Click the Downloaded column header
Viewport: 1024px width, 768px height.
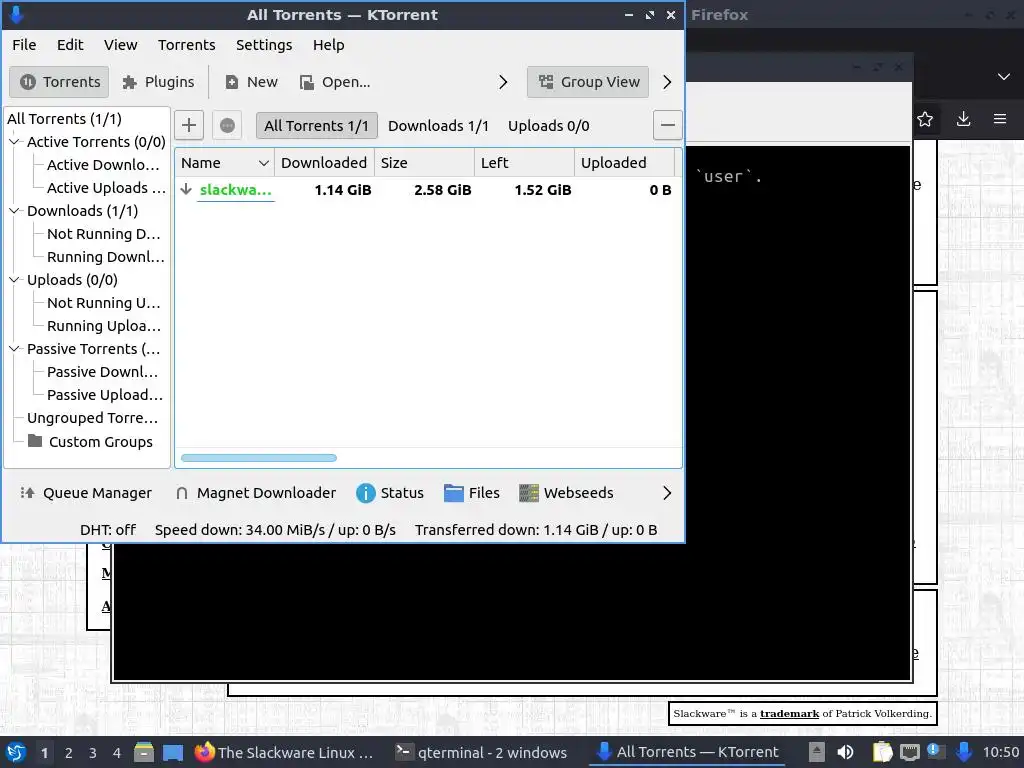pyautogui.click(x=324, y=163)
